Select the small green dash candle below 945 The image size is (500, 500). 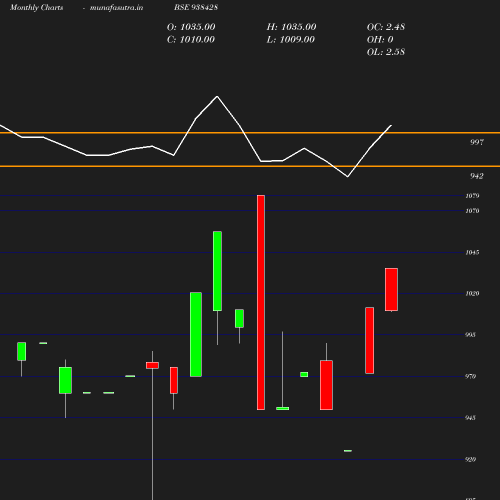click(348, 451)
